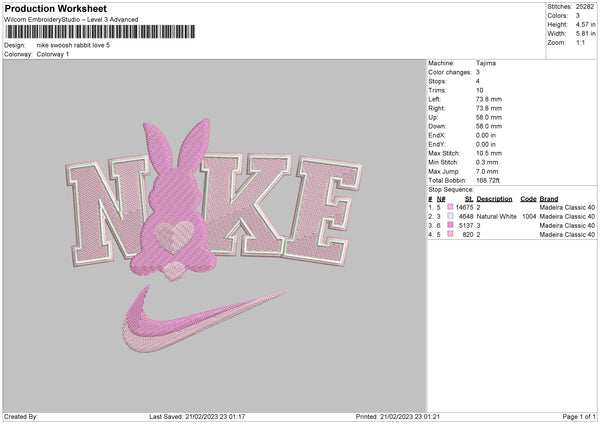Screen dimensions: 600x424
Task: Click the 'Created By:' footer label
Action: (21, 416)
